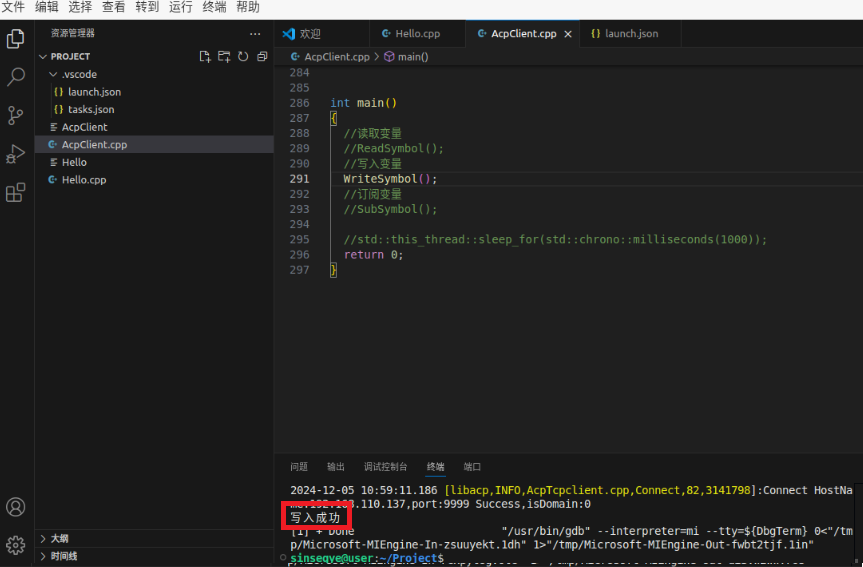Viewport: 863px width, 567px height.
Task: Click the return 0; statement
Action: point(373,255)
